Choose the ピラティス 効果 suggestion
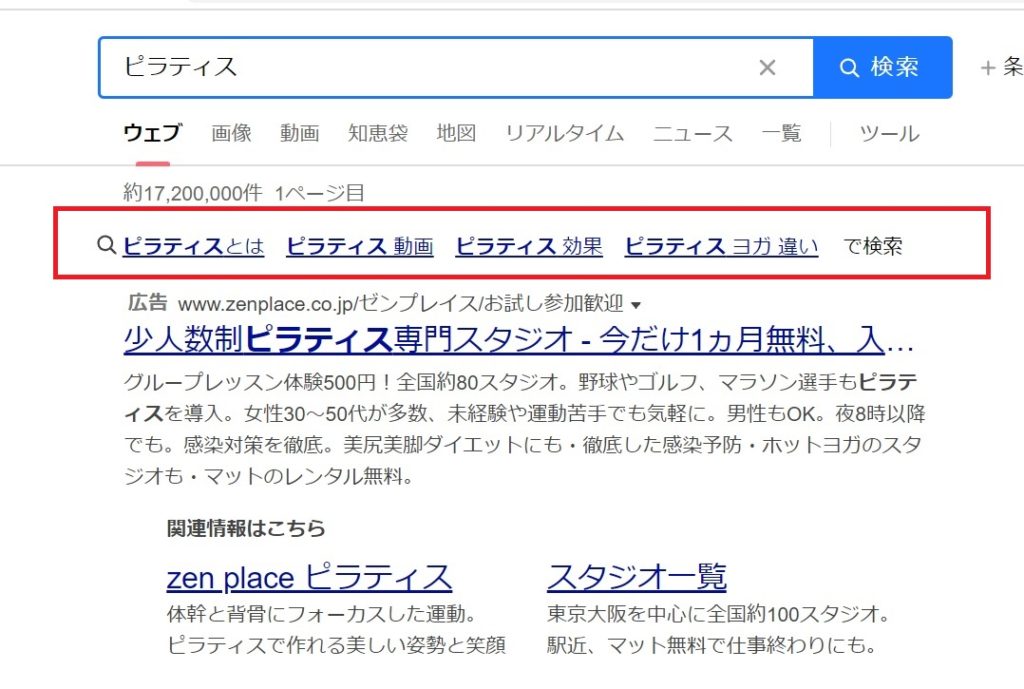 (x=529, y=246)
